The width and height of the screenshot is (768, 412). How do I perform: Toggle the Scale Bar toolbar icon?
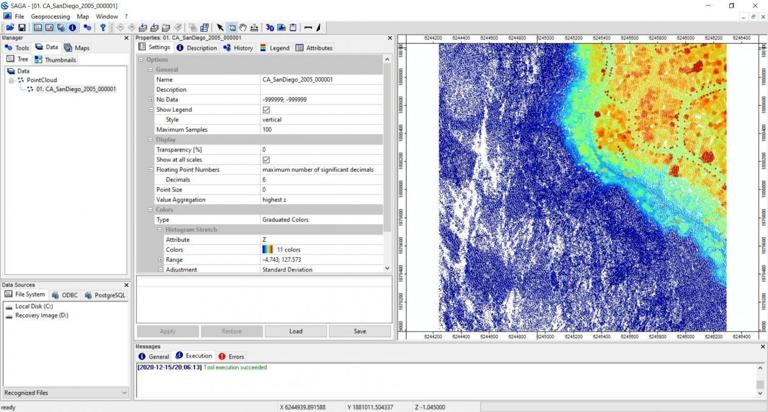tap(308, 28)
